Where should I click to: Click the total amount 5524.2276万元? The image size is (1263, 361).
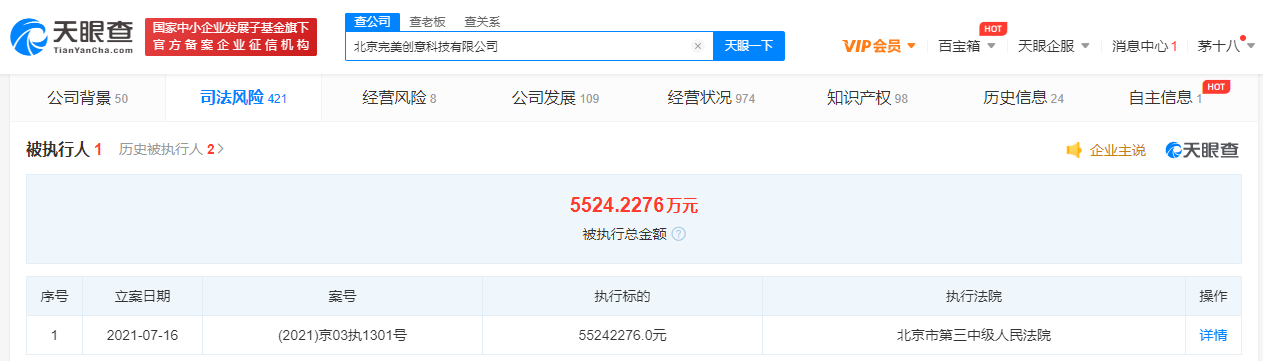tap(634, 206)
